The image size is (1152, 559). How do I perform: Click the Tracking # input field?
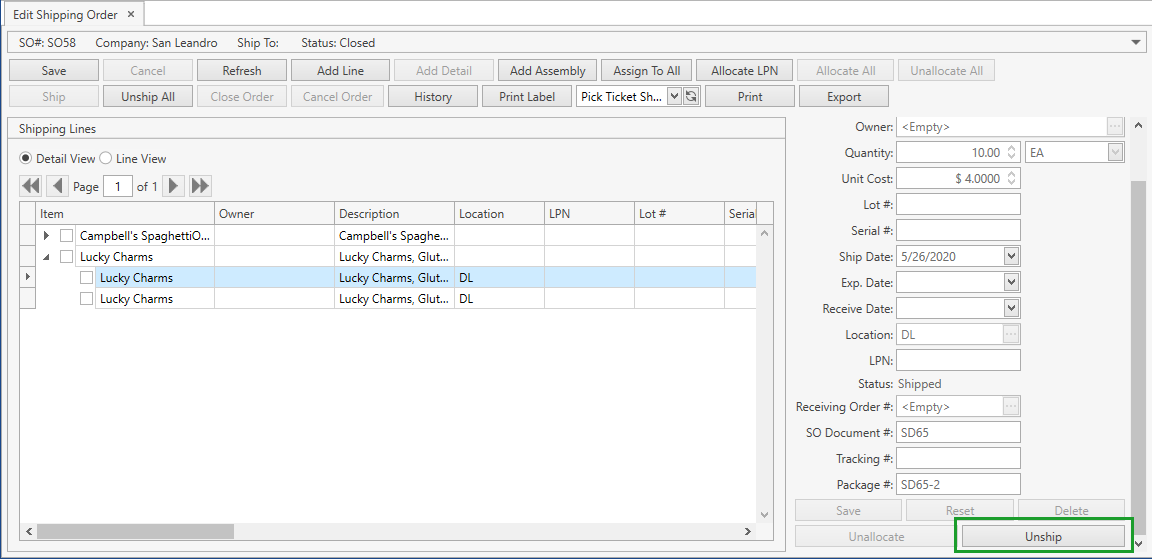pos(958,459)
